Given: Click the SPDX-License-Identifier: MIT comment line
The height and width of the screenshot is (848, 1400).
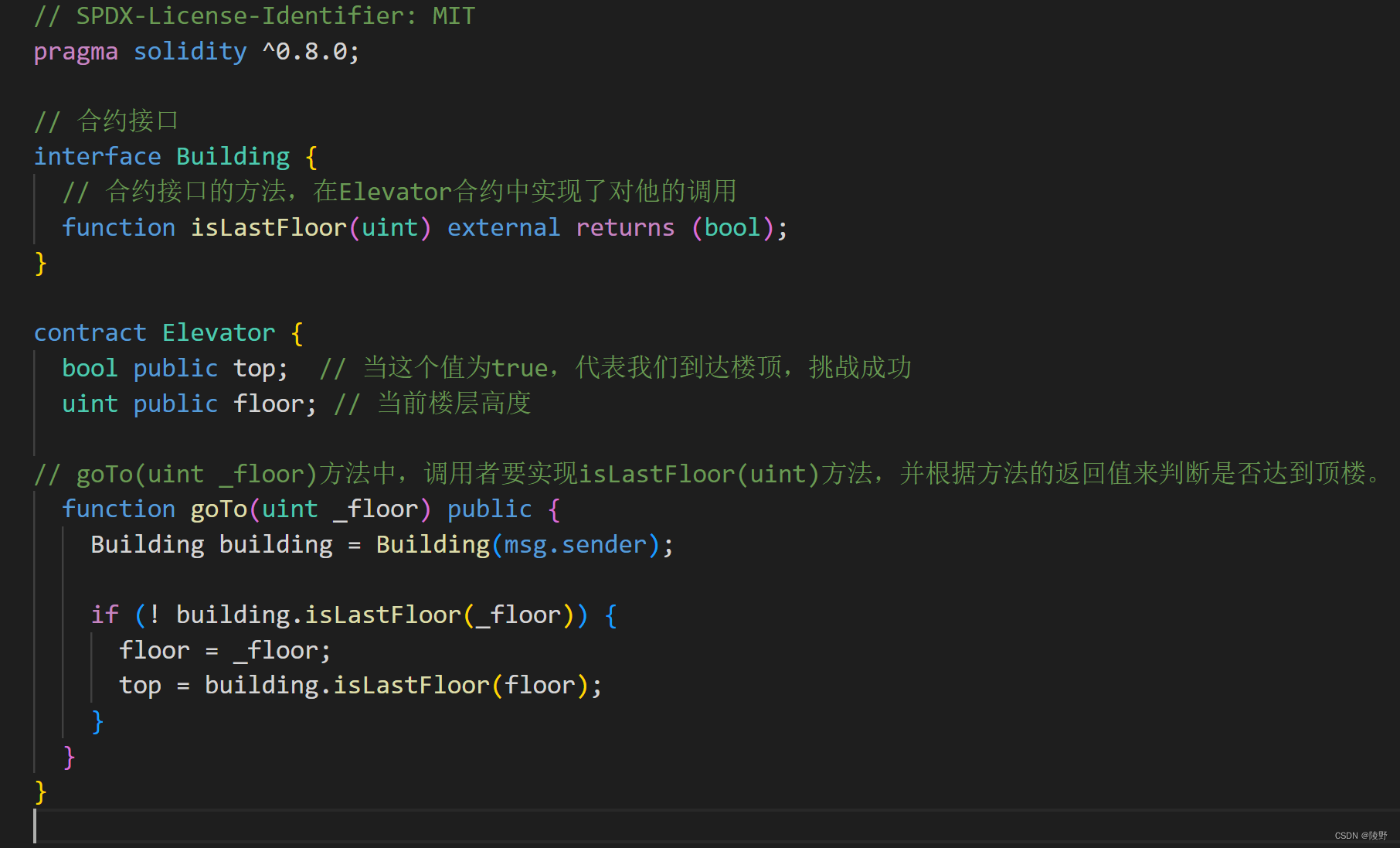Looking at the screenshot, I should click(x=254, y=16).
